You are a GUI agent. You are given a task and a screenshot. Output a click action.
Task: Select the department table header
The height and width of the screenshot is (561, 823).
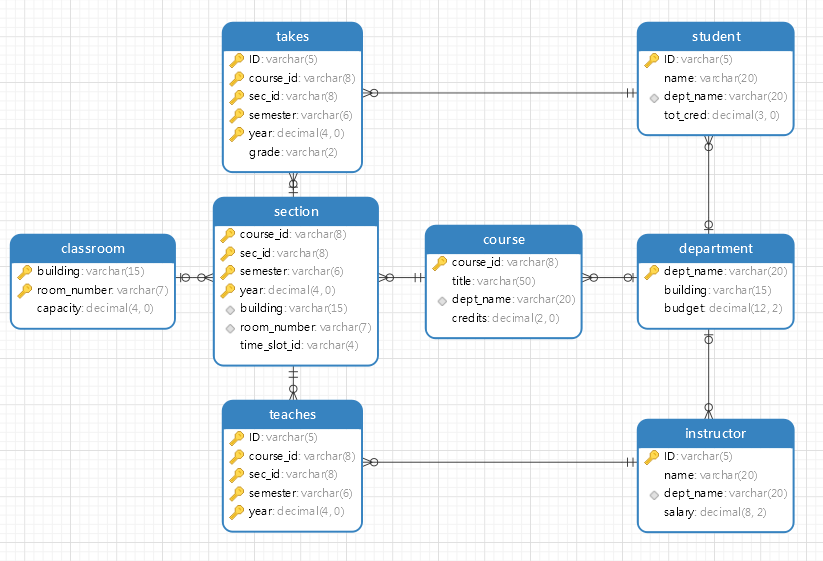click(x=716, y=249)
